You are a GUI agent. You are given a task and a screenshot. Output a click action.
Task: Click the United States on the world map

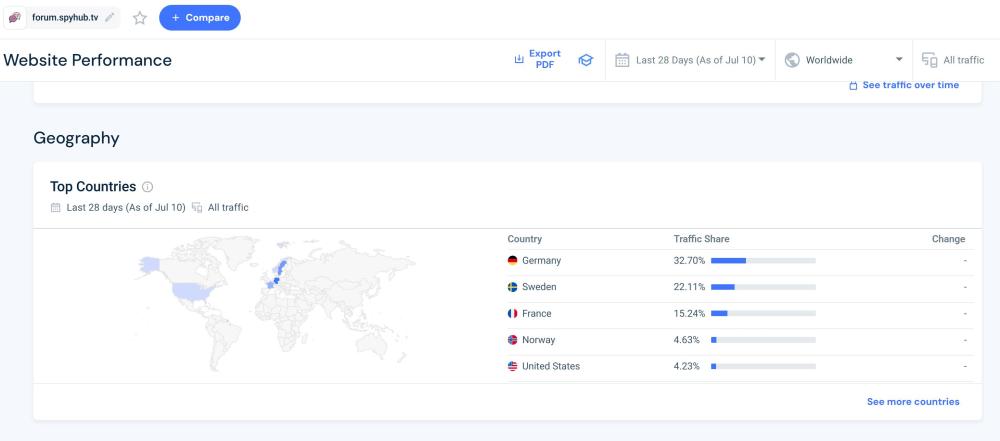coord(193,291)
